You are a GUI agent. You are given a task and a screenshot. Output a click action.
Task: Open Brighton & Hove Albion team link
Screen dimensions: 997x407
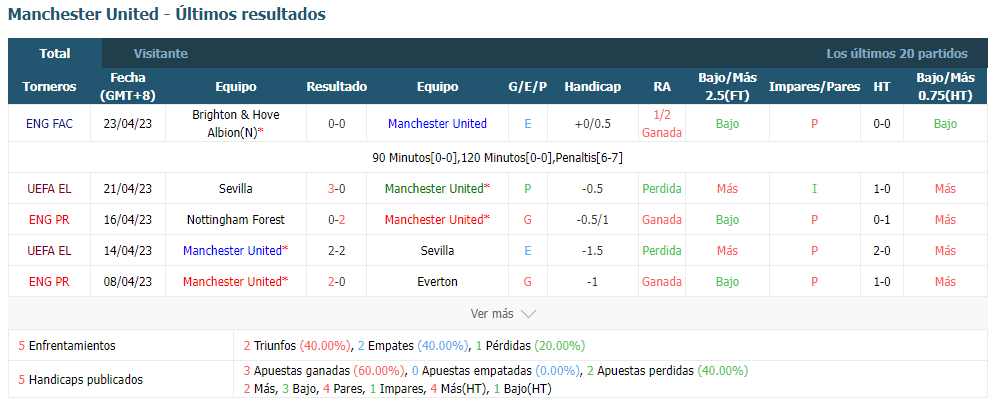(236, 123)
